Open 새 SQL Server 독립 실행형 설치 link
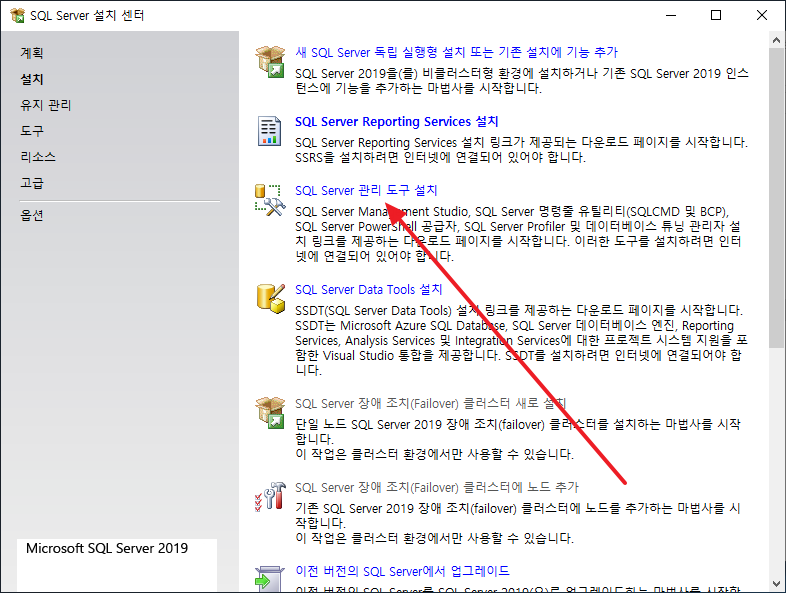786x593 pixels. pyautogui.click(x=456, y=52)
